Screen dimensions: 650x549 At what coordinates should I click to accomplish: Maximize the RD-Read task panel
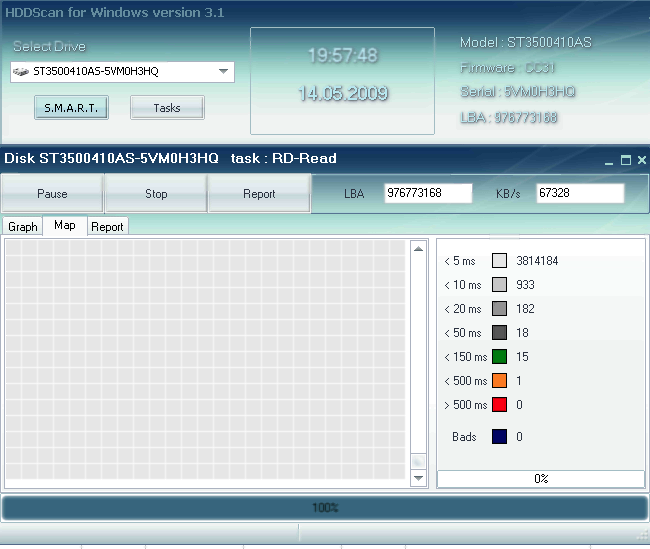[626, 160]
